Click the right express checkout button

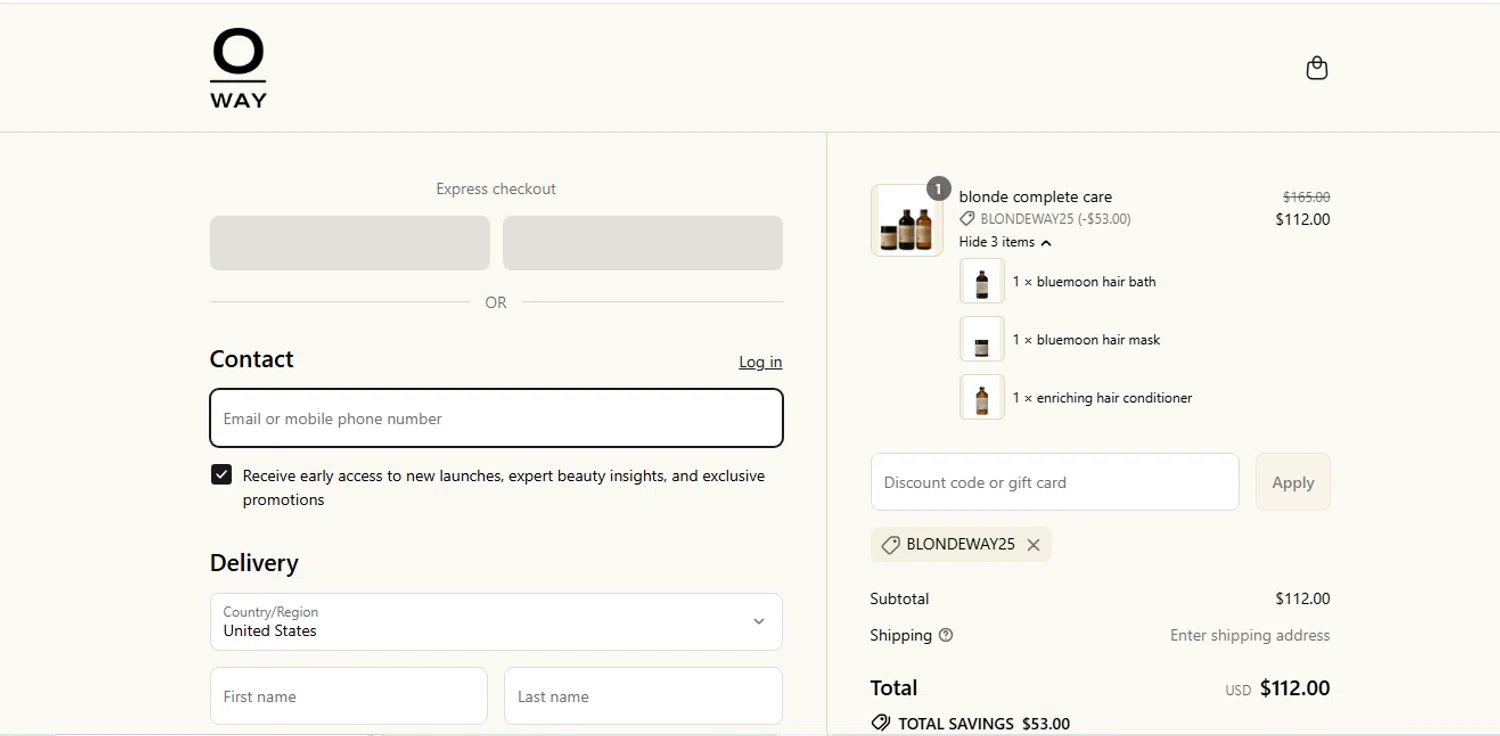(x=643, y=243)
